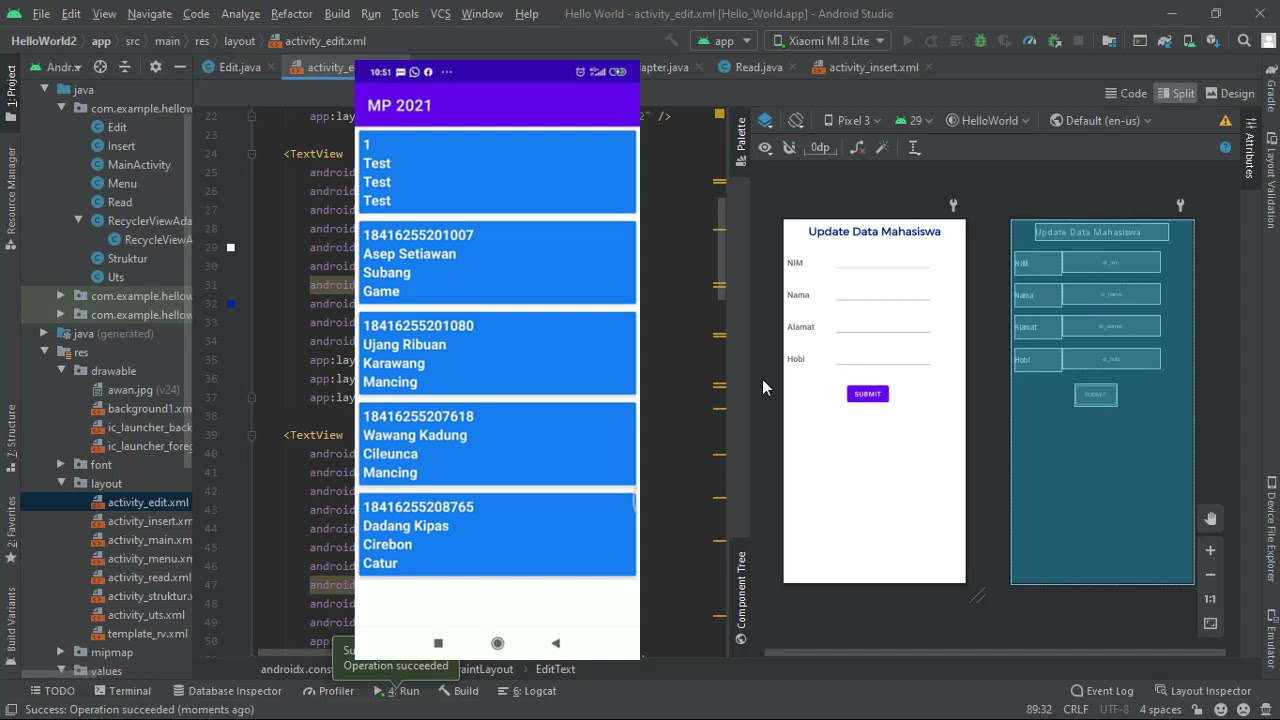1280x720 pixels.
Task: Click the Clear Constraints icon
Action: (x=857, y=147)
